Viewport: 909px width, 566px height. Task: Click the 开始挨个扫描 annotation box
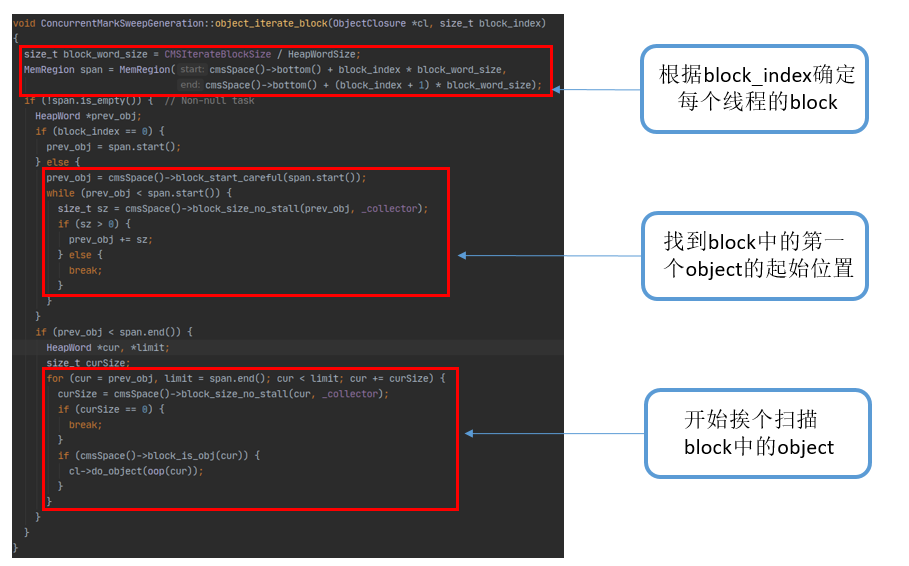[758, 434]
